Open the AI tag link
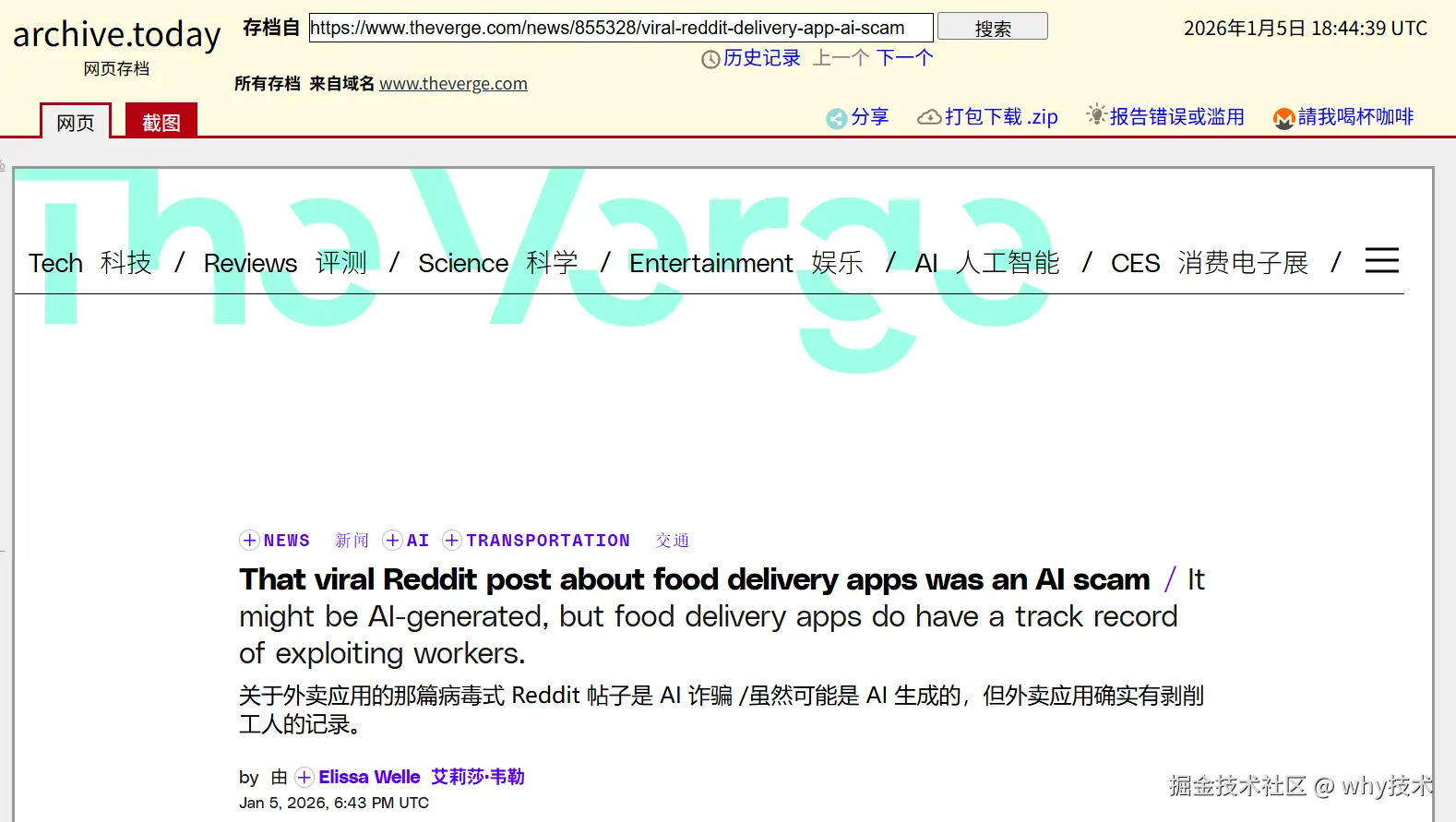The image size is (1456, 822). 418,541
